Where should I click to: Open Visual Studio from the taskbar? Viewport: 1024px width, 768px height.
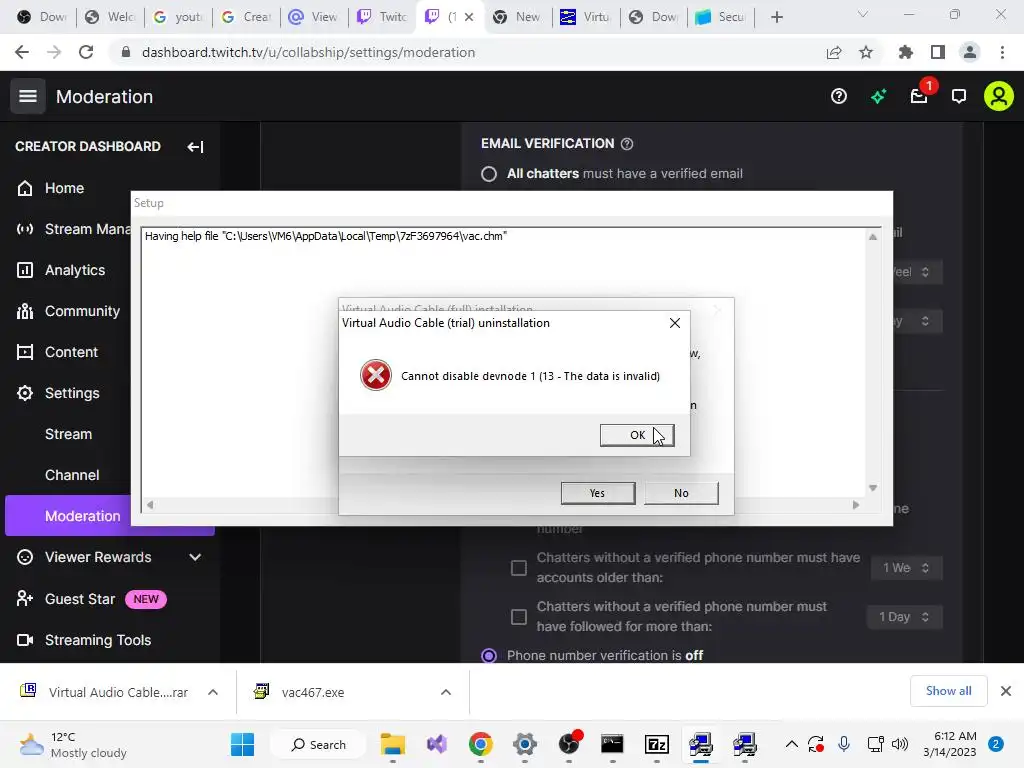click(x=437, y=744)
